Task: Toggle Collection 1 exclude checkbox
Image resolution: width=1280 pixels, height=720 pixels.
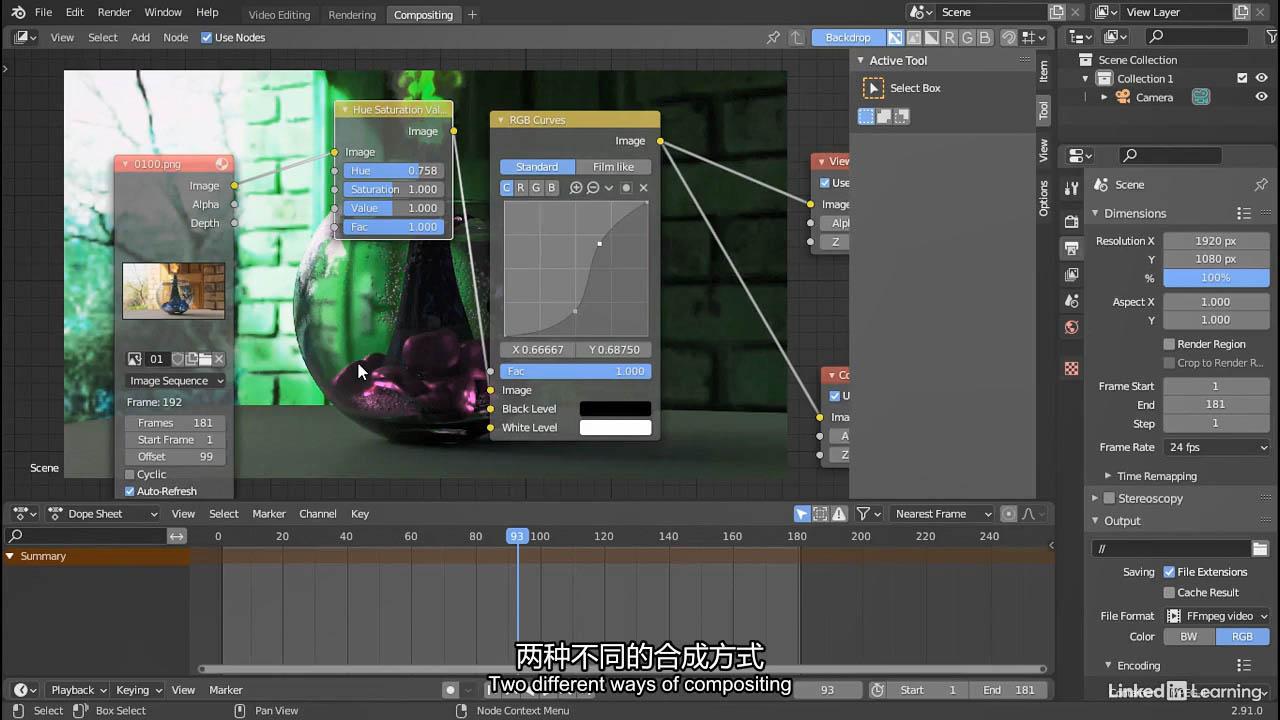Action: pyautogui.click(x=1242, y=78)
